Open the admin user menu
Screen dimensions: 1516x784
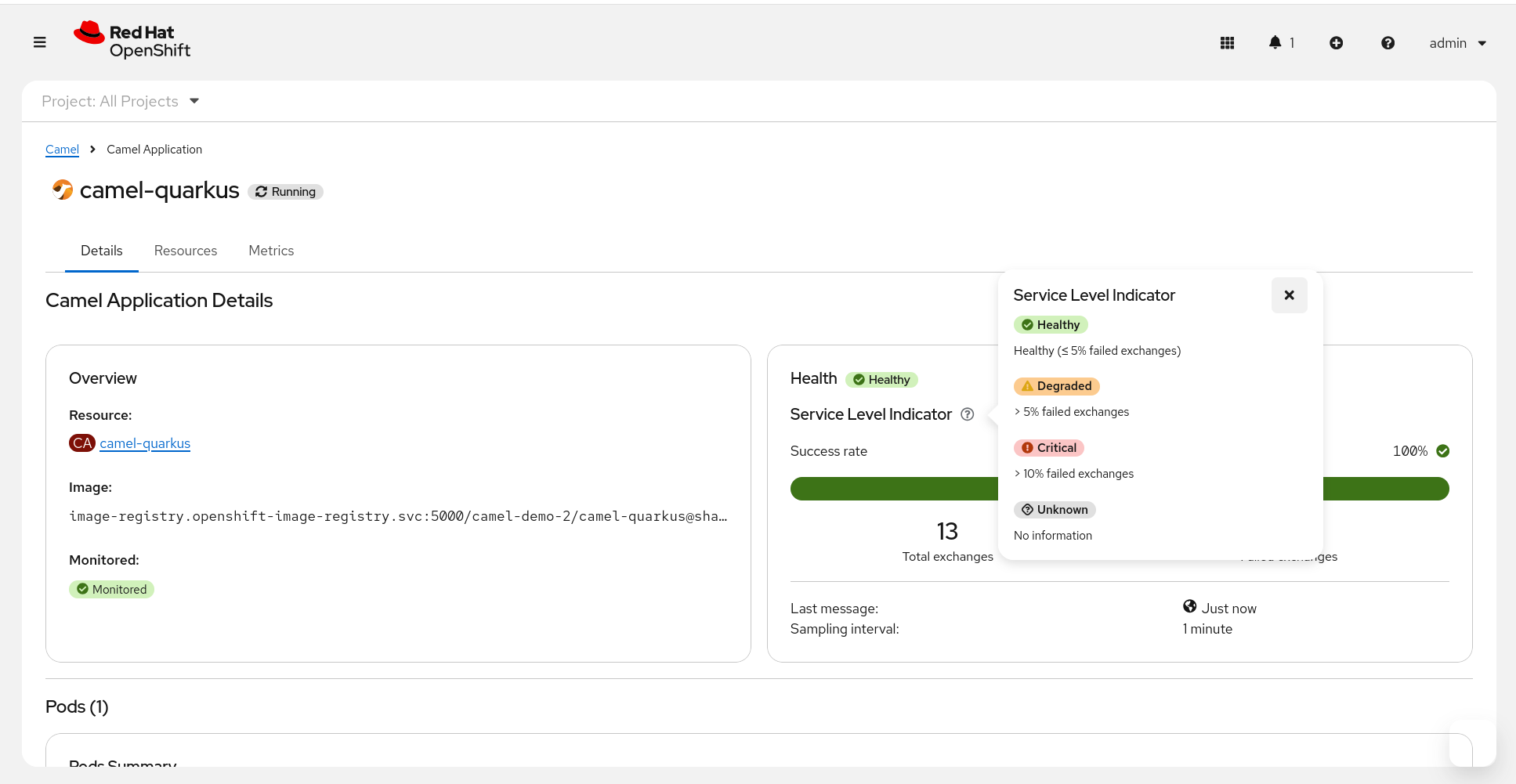click(1457, 43)
